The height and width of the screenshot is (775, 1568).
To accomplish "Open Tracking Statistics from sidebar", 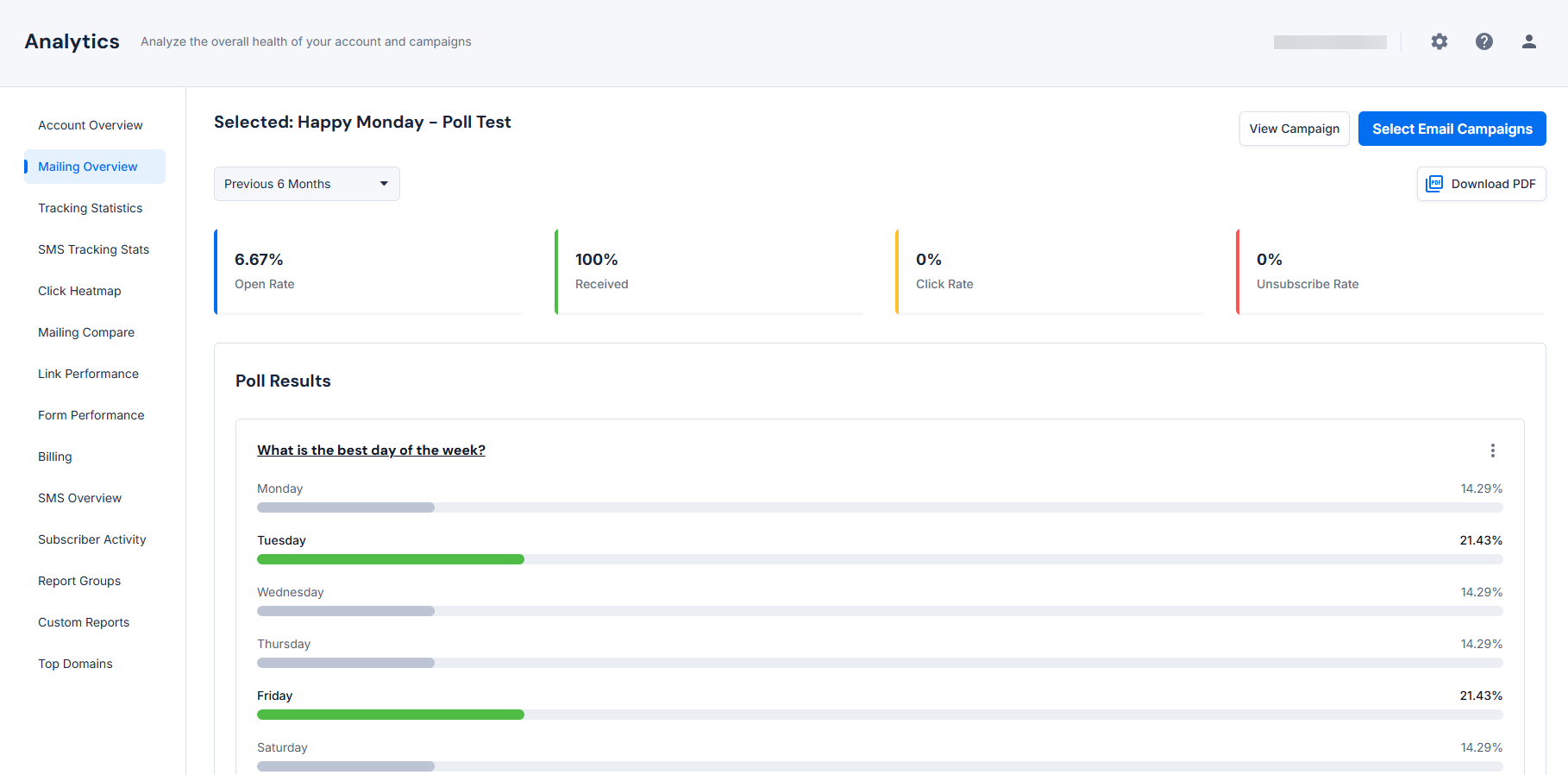I will click(91, 208).
